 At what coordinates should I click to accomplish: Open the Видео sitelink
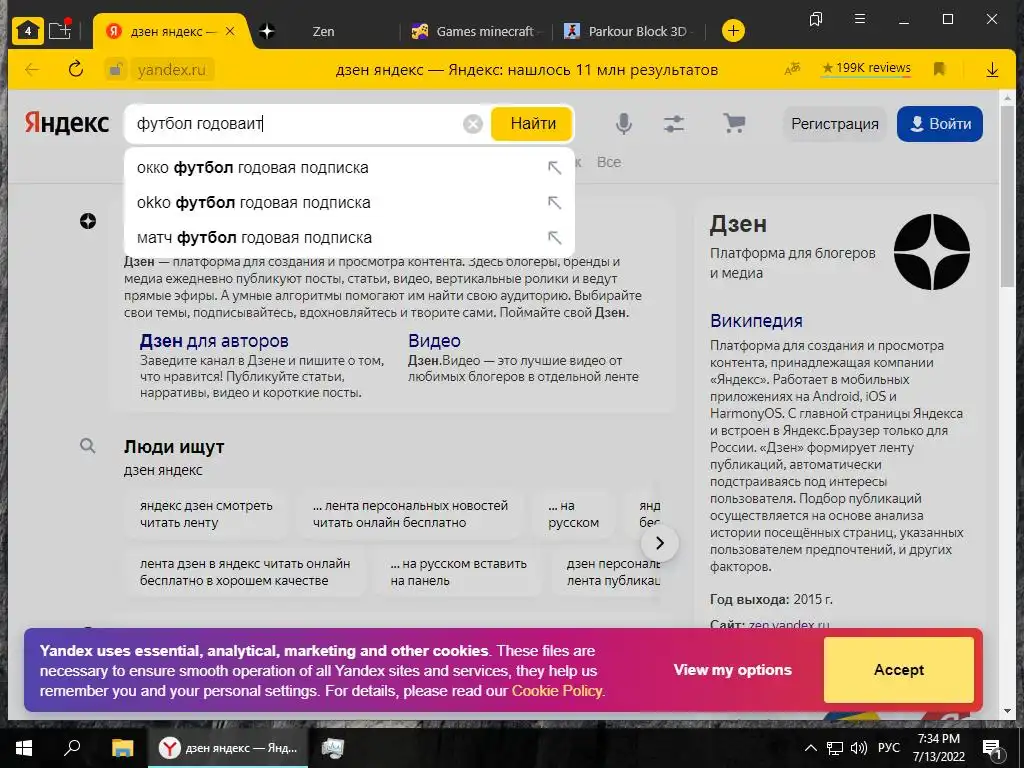click(434, 341)
